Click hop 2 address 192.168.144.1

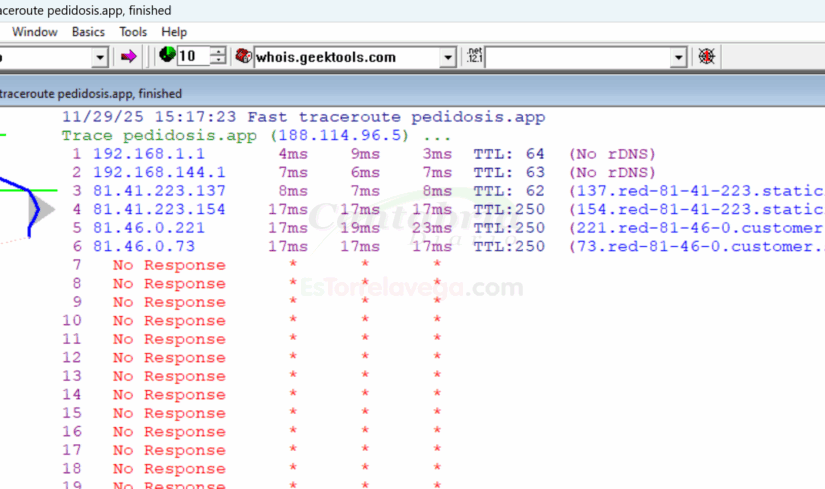coord(159,172)
